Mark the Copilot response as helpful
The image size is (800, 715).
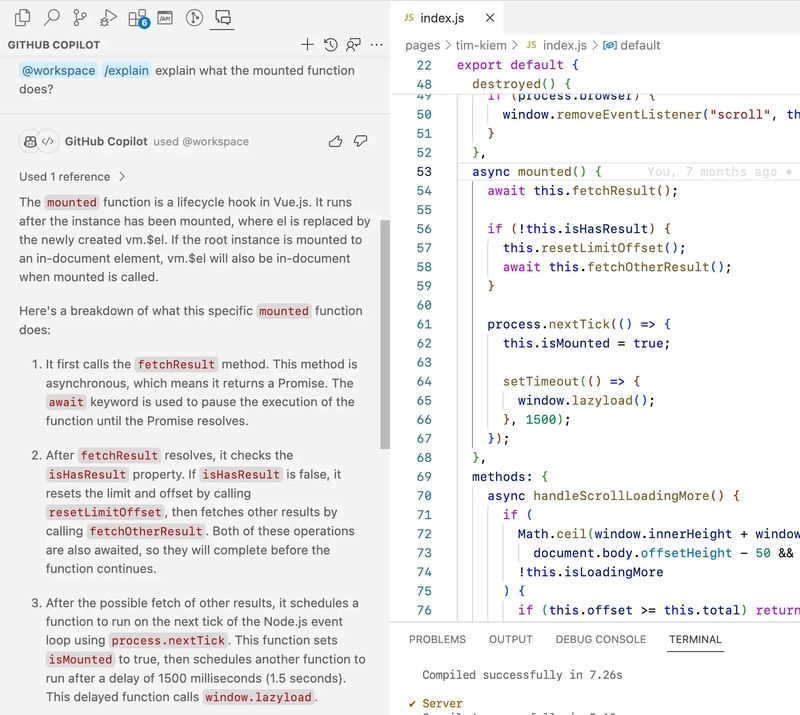click(x=335, y=141)
